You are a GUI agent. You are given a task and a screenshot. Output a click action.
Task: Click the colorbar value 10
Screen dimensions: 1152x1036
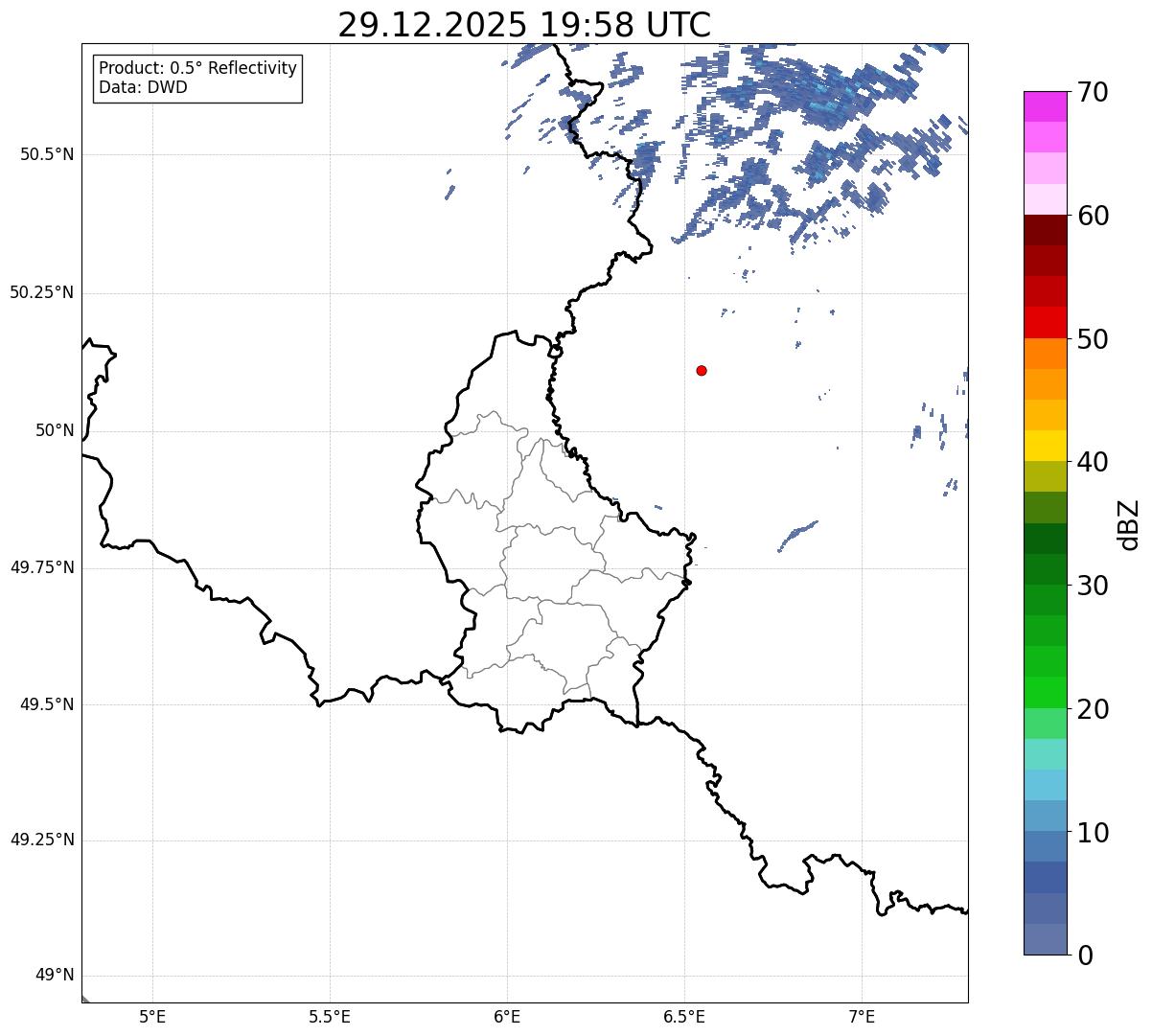pos(1093,833)
